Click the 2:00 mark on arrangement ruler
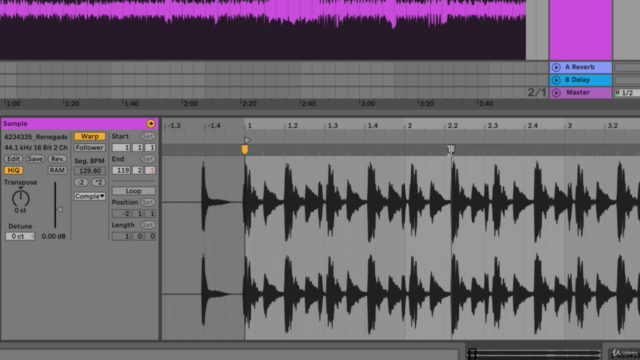640x360 pixels. point(190,104)
